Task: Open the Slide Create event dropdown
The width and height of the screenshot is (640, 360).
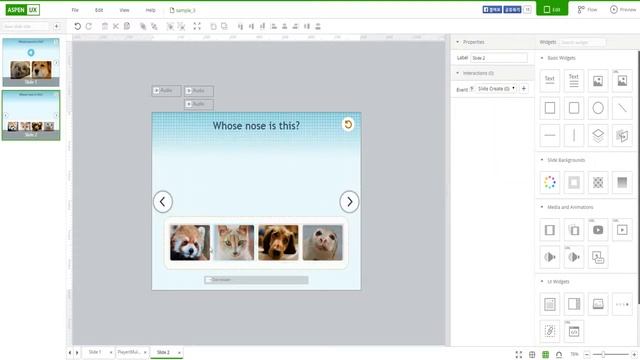Action: [x=496, y=89]
